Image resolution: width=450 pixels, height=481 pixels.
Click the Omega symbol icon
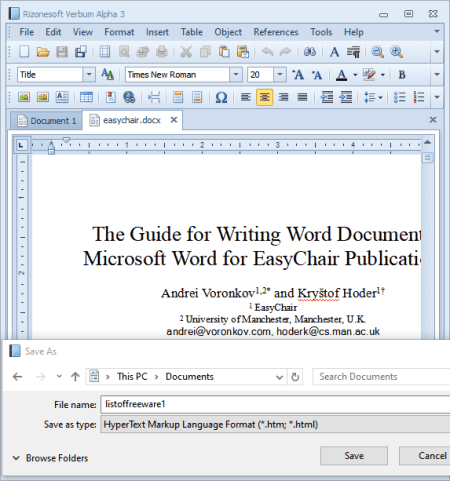(x=221, y=97)
